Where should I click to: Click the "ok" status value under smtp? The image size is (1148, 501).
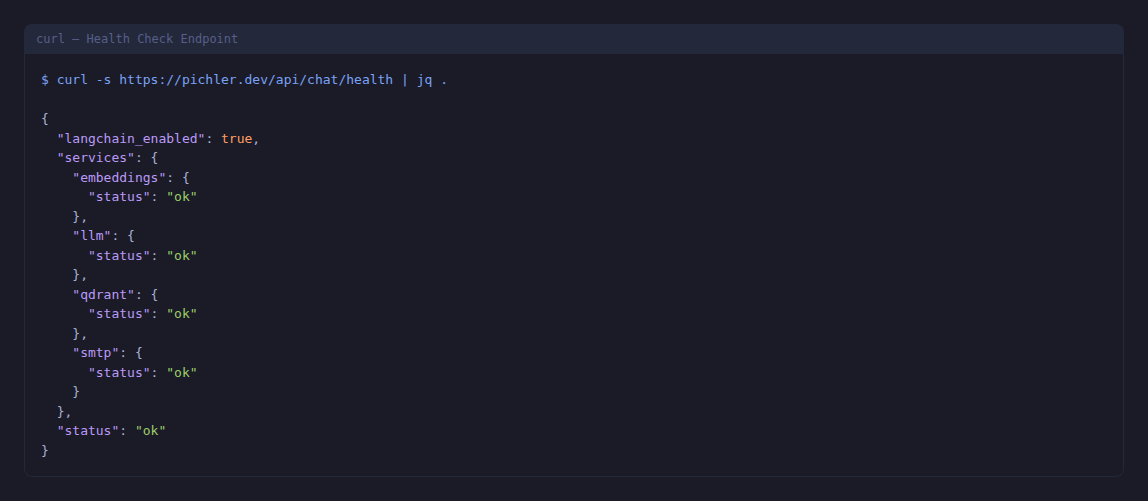click(x=182, y=372)
